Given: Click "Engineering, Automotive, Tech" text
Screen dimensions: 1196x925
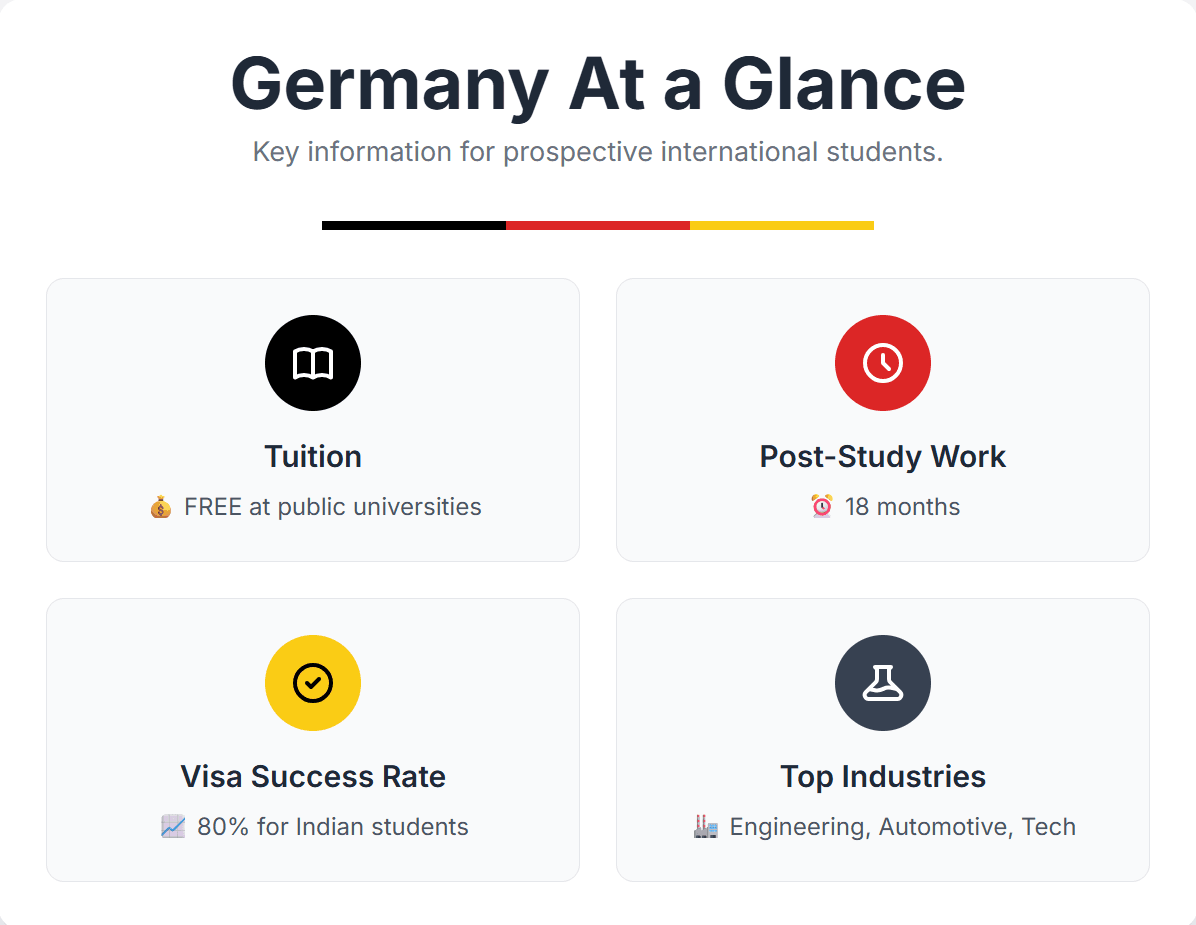Looking at the screenshot, I should click(902, 827).
